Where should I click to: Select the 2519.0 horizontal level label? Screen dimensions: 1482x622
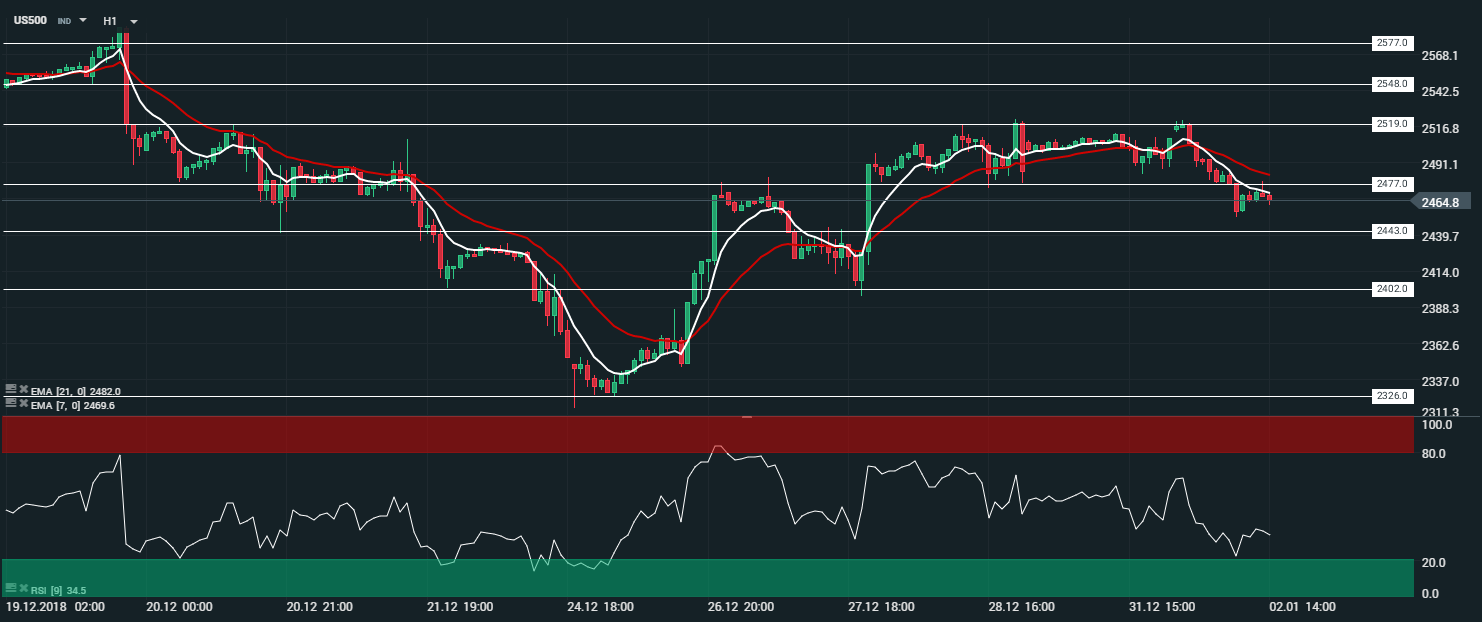pos(1391,124)
